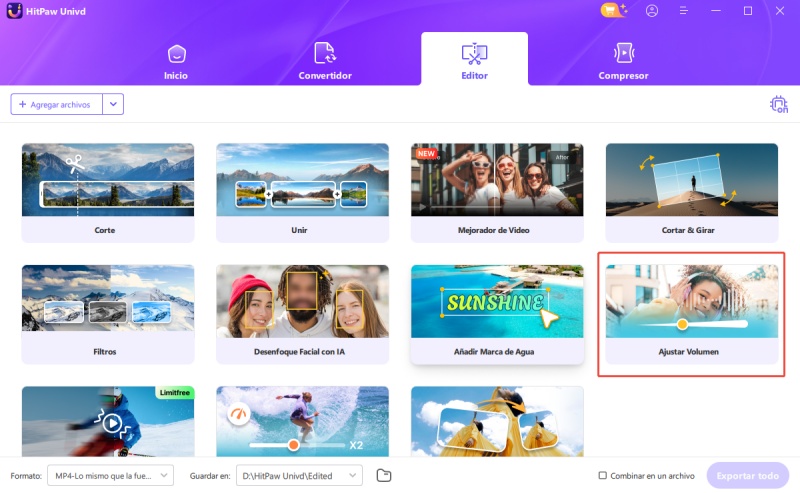Enable Combinar en un archivo checkbox
800x493 pixels.
tap(603, 476)
